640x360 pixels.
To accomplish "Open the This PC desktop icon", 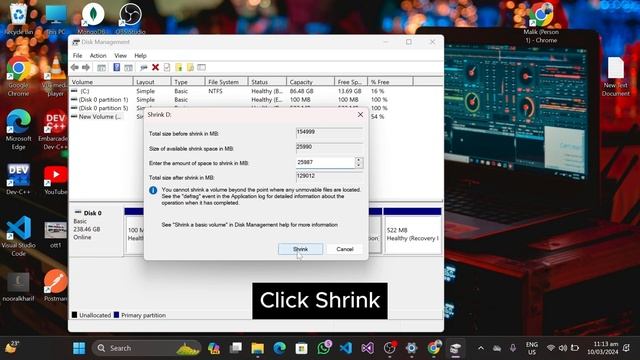I will click(x=56, y=18).
